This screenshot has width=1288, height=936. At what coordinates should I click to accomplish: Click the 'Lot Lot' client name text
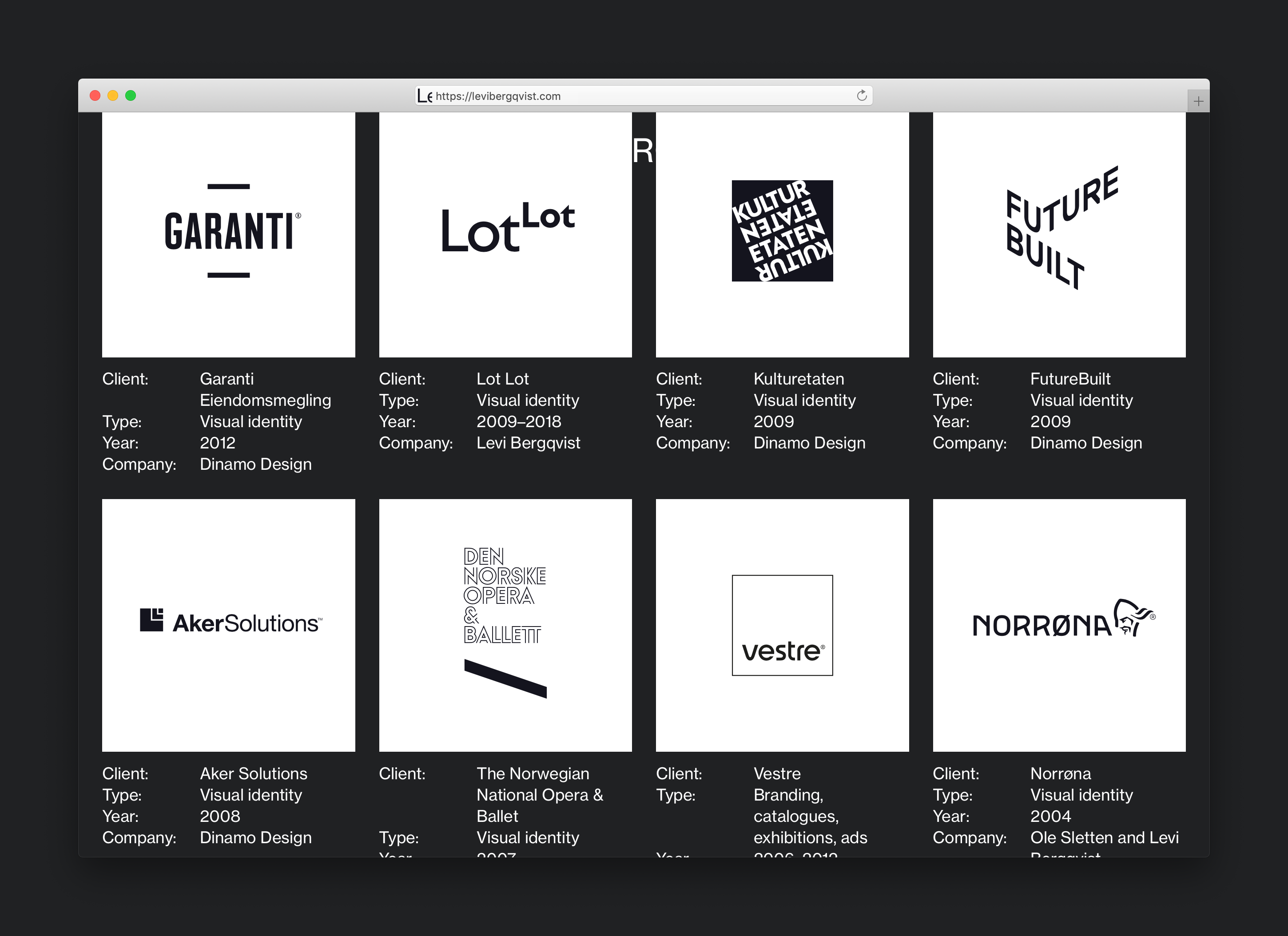pyautogui.click(x=503, y=379)
